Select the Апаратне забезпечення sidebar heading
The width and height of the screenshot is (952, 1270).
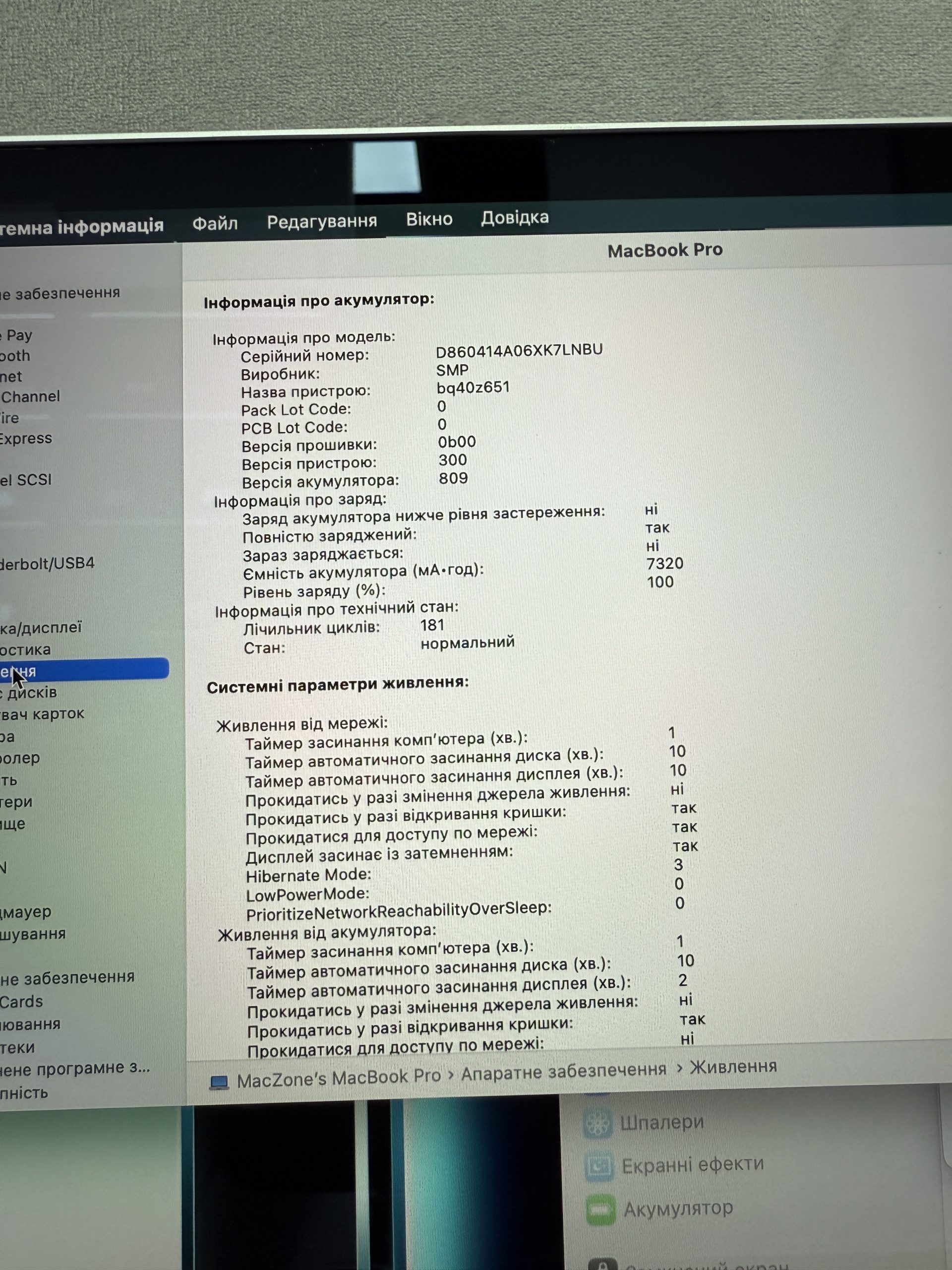click(x=59, y=293)
